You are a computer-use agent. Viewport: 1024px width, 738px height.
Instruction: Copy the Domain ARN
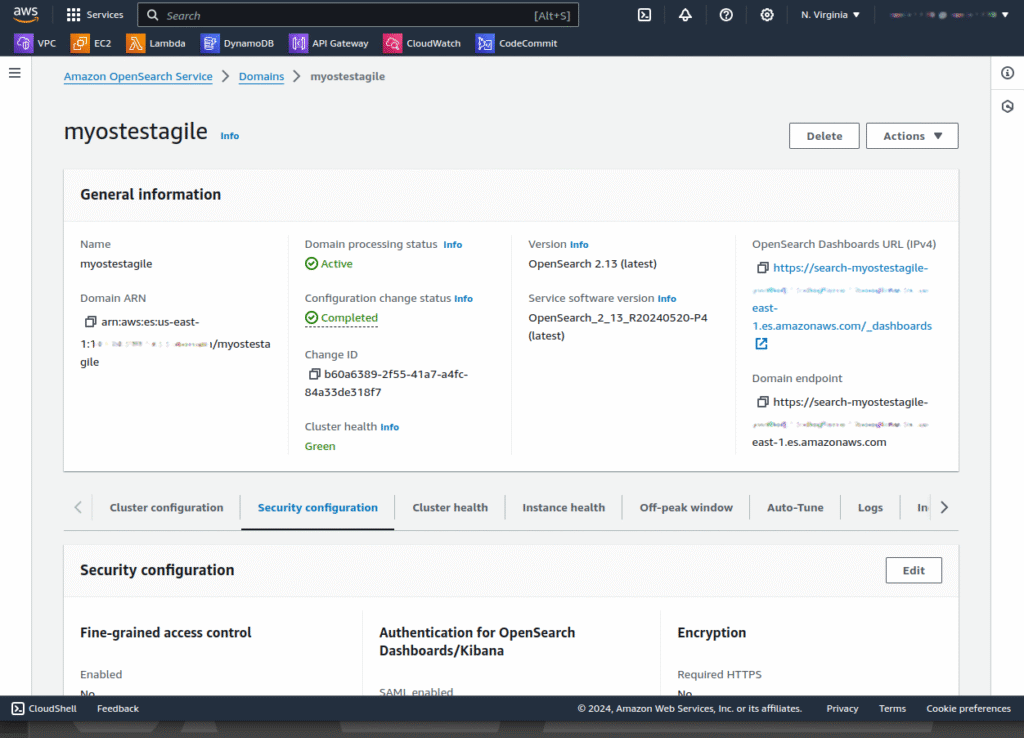pyautogui.click(x=90, y=322)
